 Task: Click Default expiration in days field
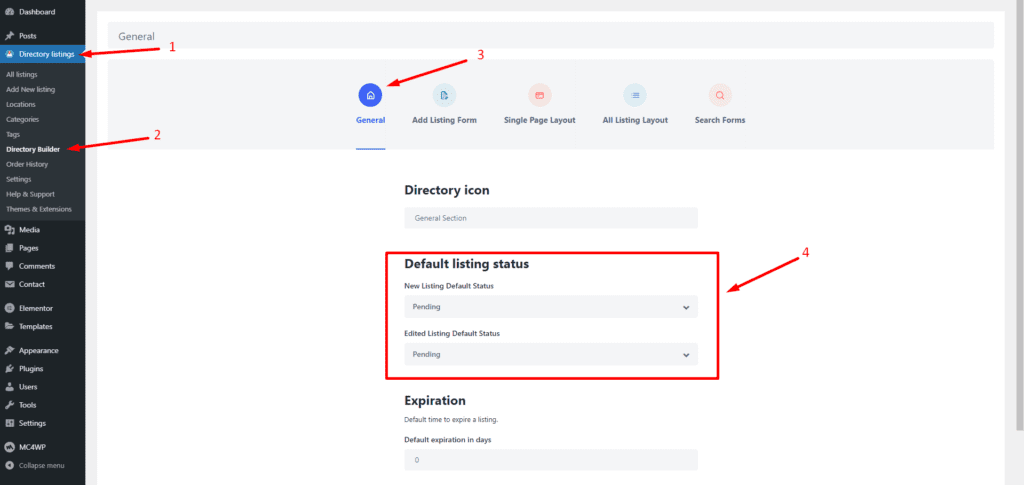(550, 460)
